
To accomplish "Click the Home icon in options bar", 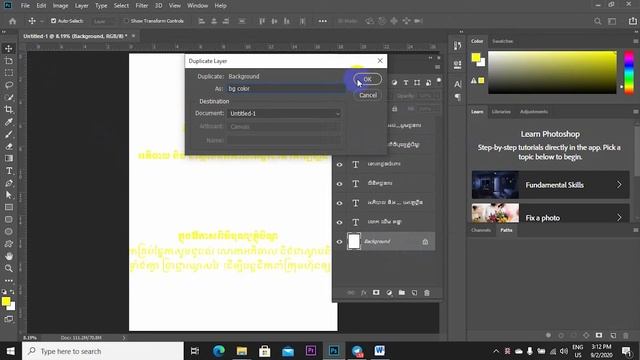I will pyautogui.click(x=13, y=21).
